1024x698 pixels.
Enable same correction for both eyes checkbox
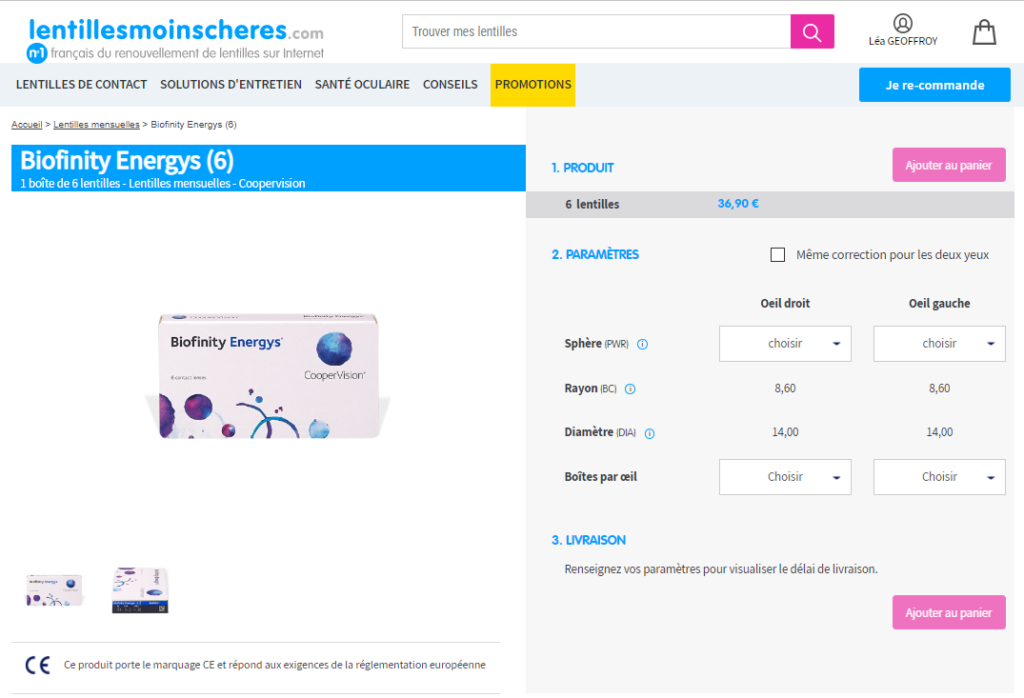[x=778, y=255]
